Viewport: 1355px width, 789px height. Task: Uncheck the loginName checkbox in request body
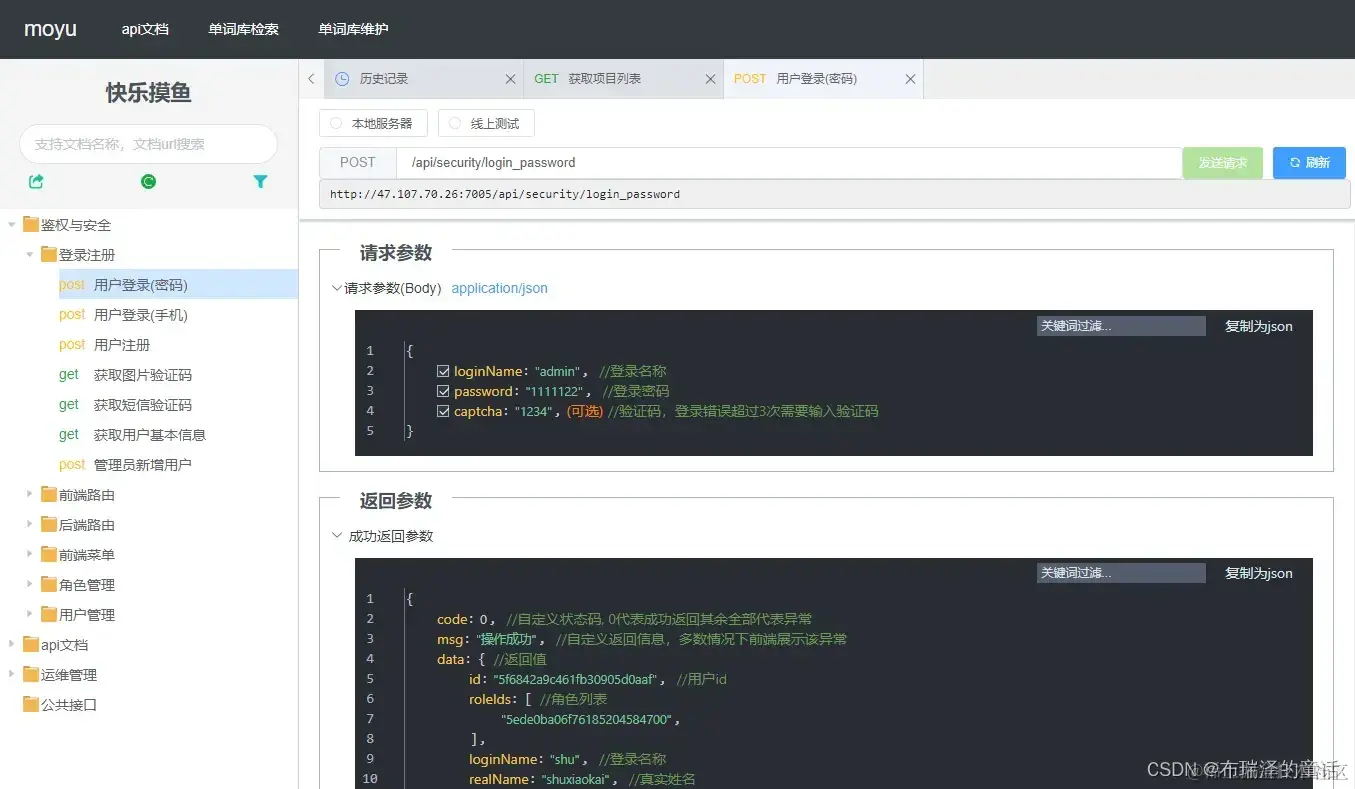click(442, 371)
